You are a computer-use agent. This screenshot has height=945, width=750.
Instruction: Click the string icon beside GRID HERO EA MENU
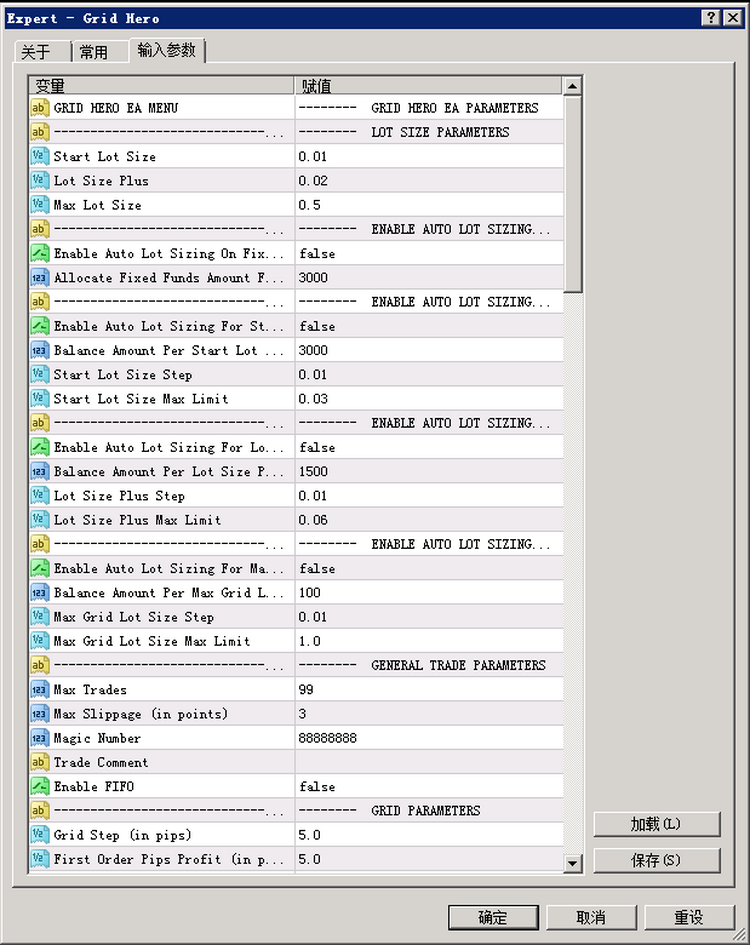(39, 108)
